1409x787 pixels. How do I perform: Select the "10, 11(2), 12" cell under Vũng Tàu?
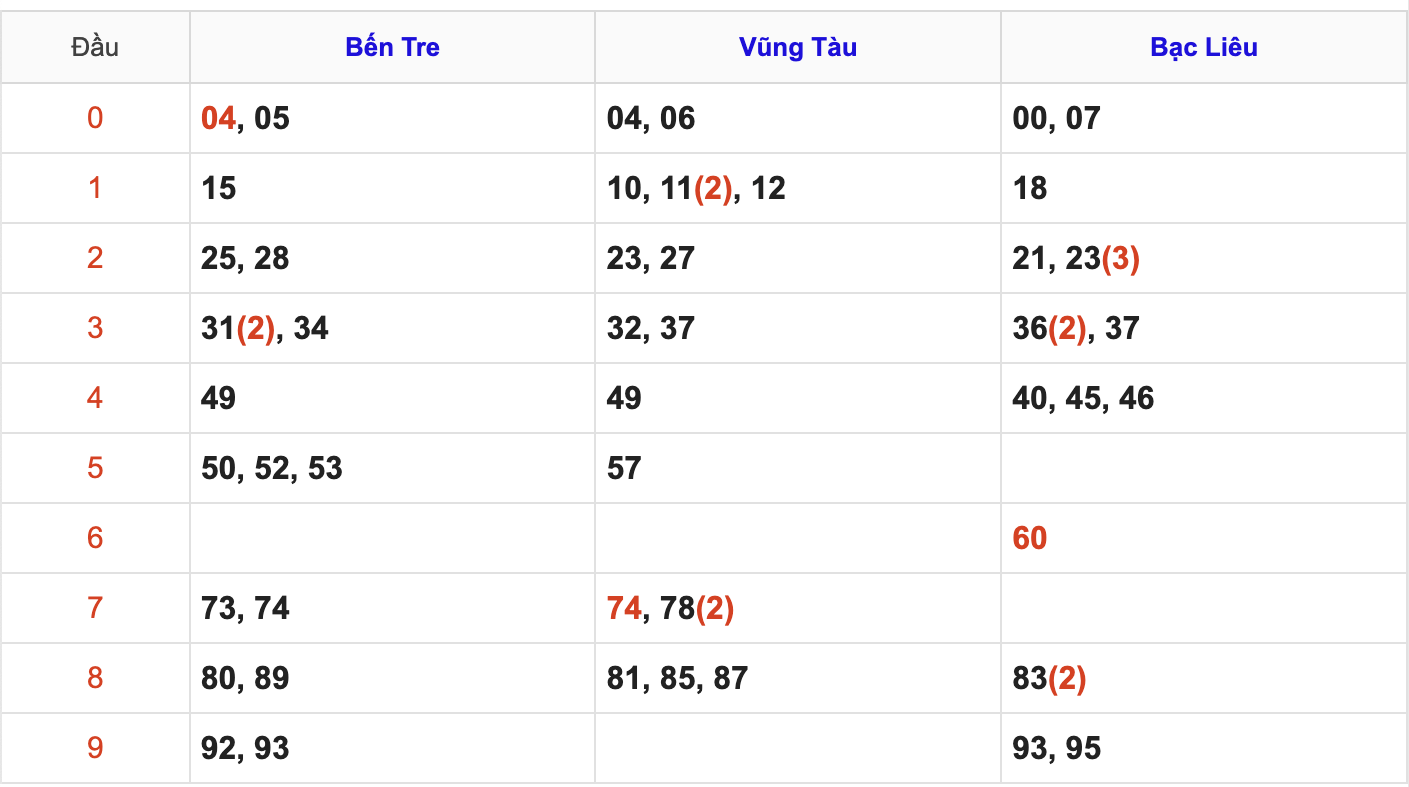696,188
